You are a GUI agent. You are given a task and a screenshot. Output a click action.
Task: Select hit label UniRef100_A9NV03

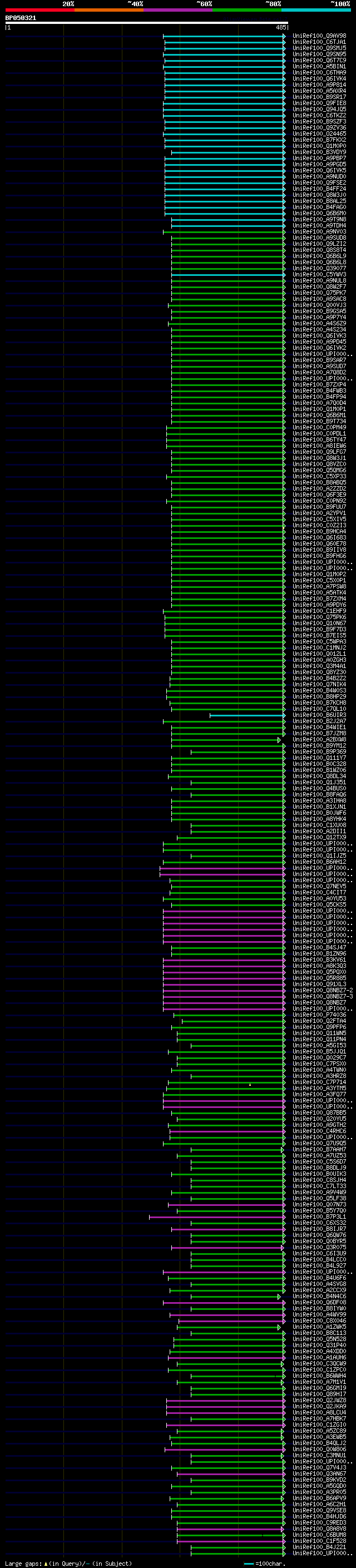(319, 231)
